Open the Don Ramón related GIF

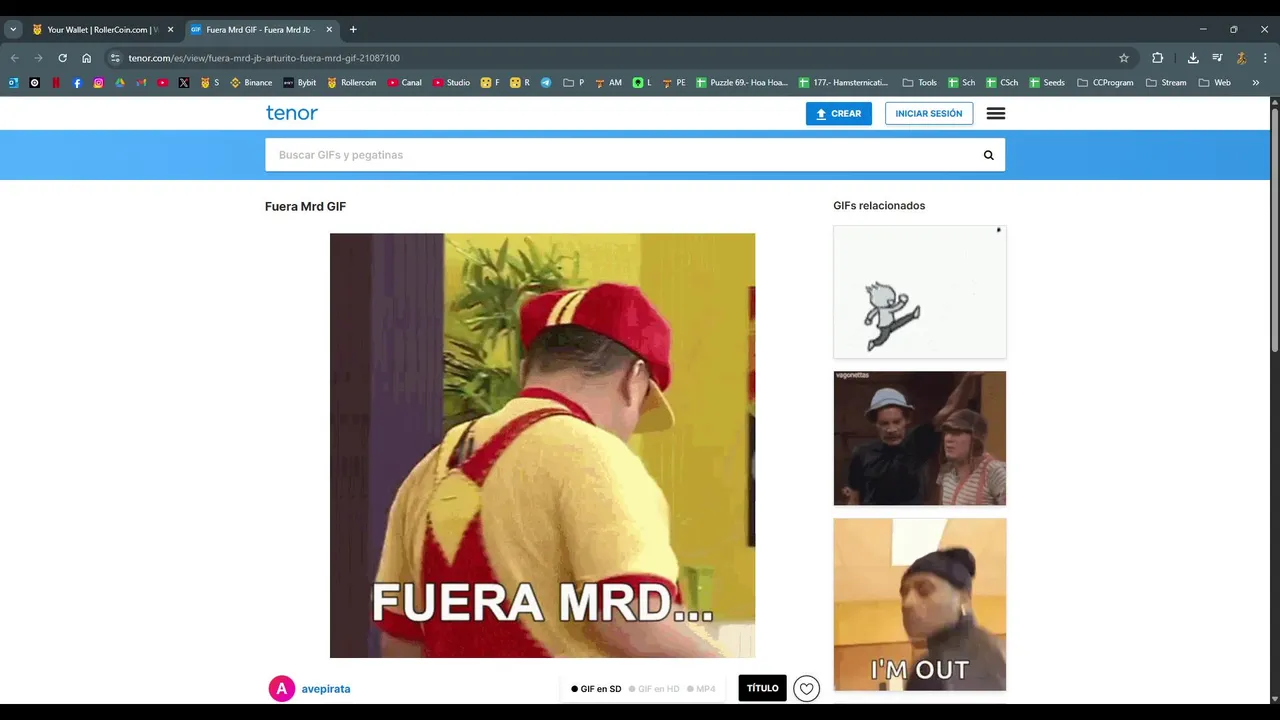(920, 438)
